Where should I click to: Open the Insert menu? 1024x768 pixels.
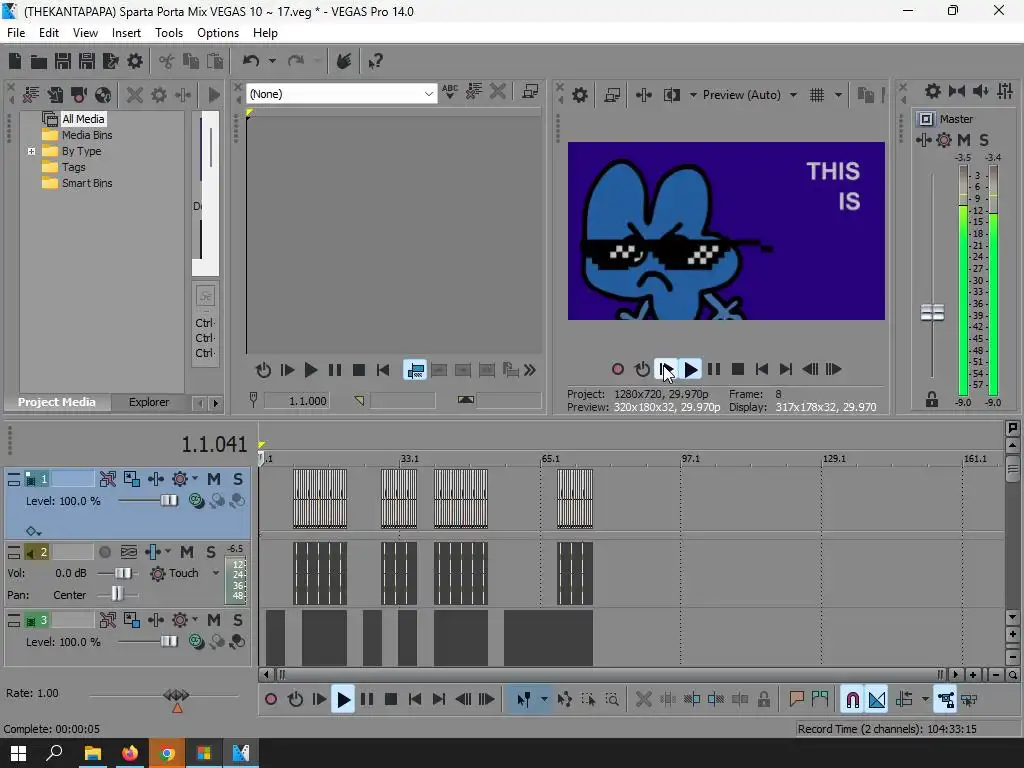tap(126, 33)
